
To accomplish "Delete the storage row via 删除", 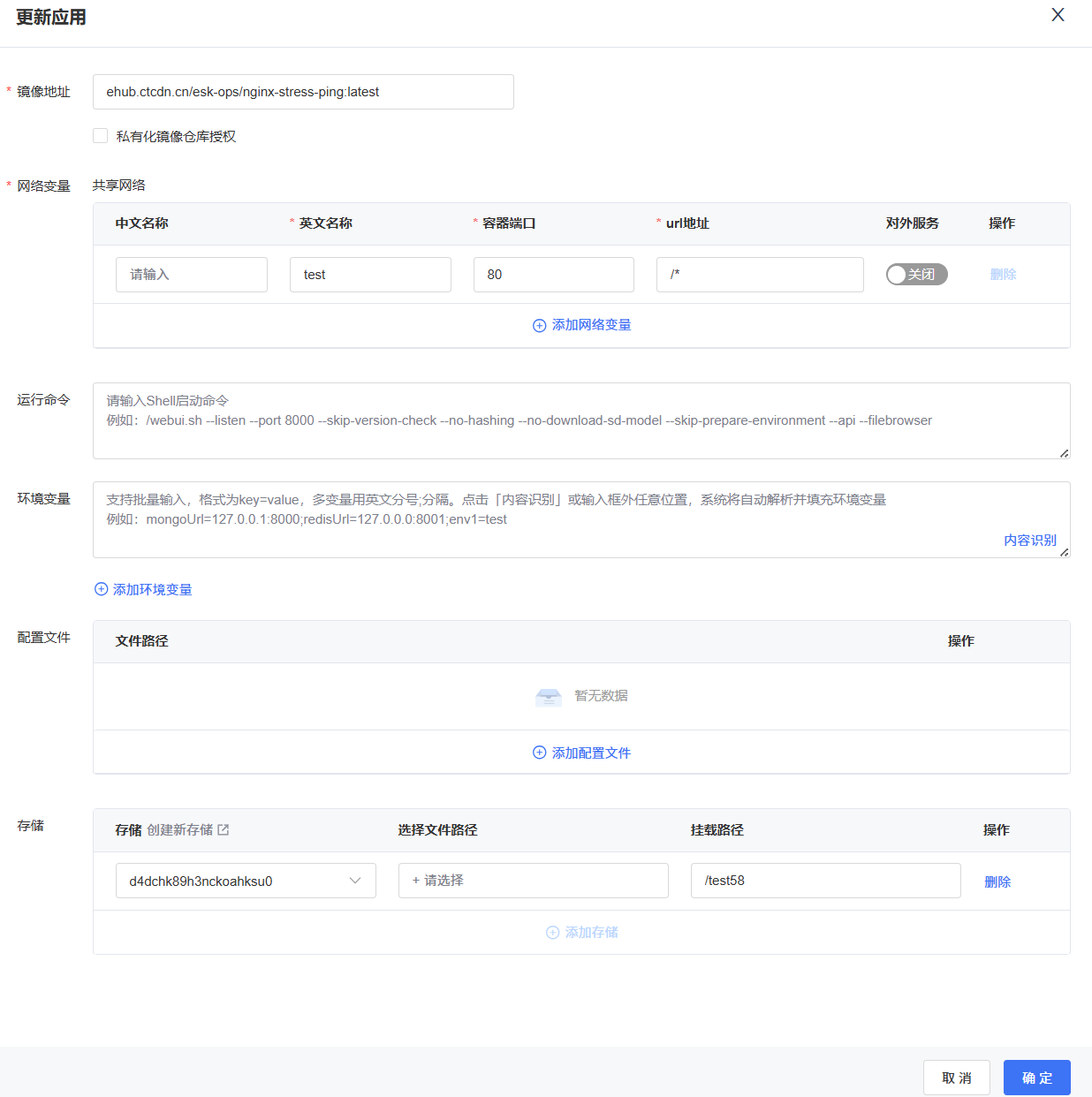I will [997, 881].
